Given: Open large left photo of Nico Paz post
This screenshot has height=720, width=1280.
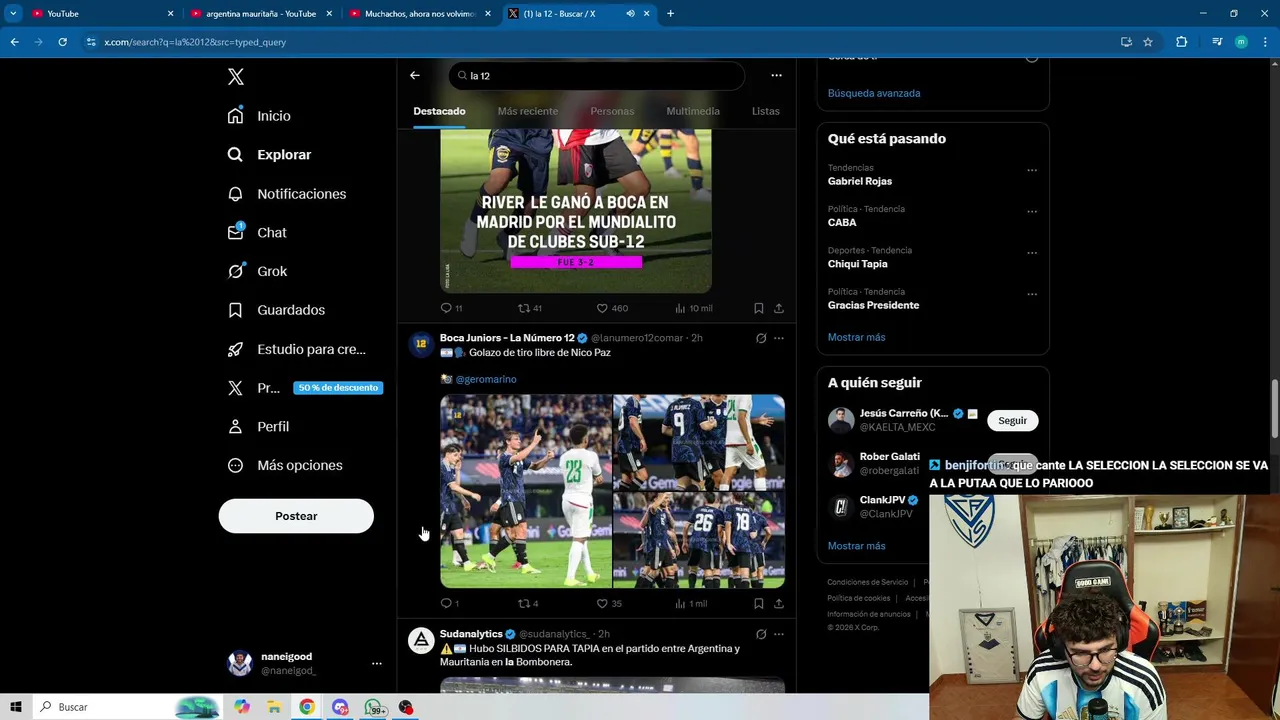Looking at the screenshot, I should coord(526,491).
